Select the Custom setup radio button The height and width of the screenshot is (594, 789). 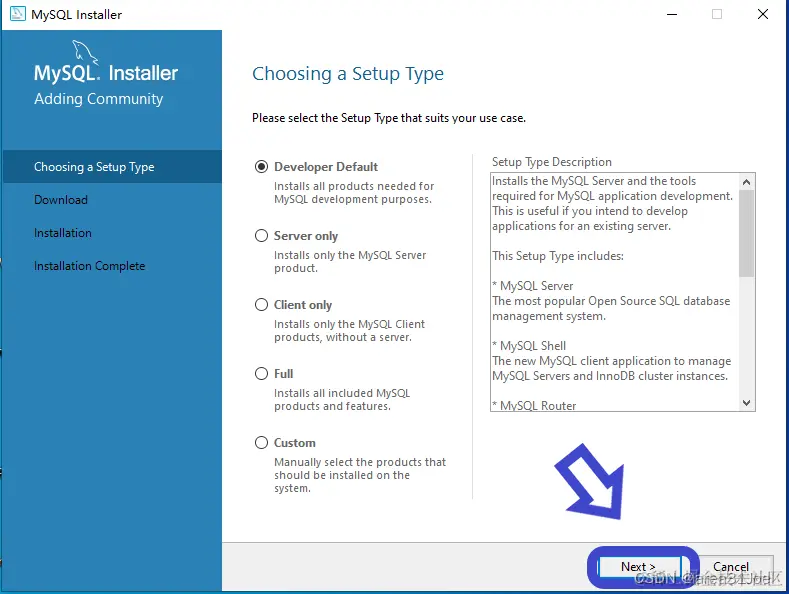point(261,442)
